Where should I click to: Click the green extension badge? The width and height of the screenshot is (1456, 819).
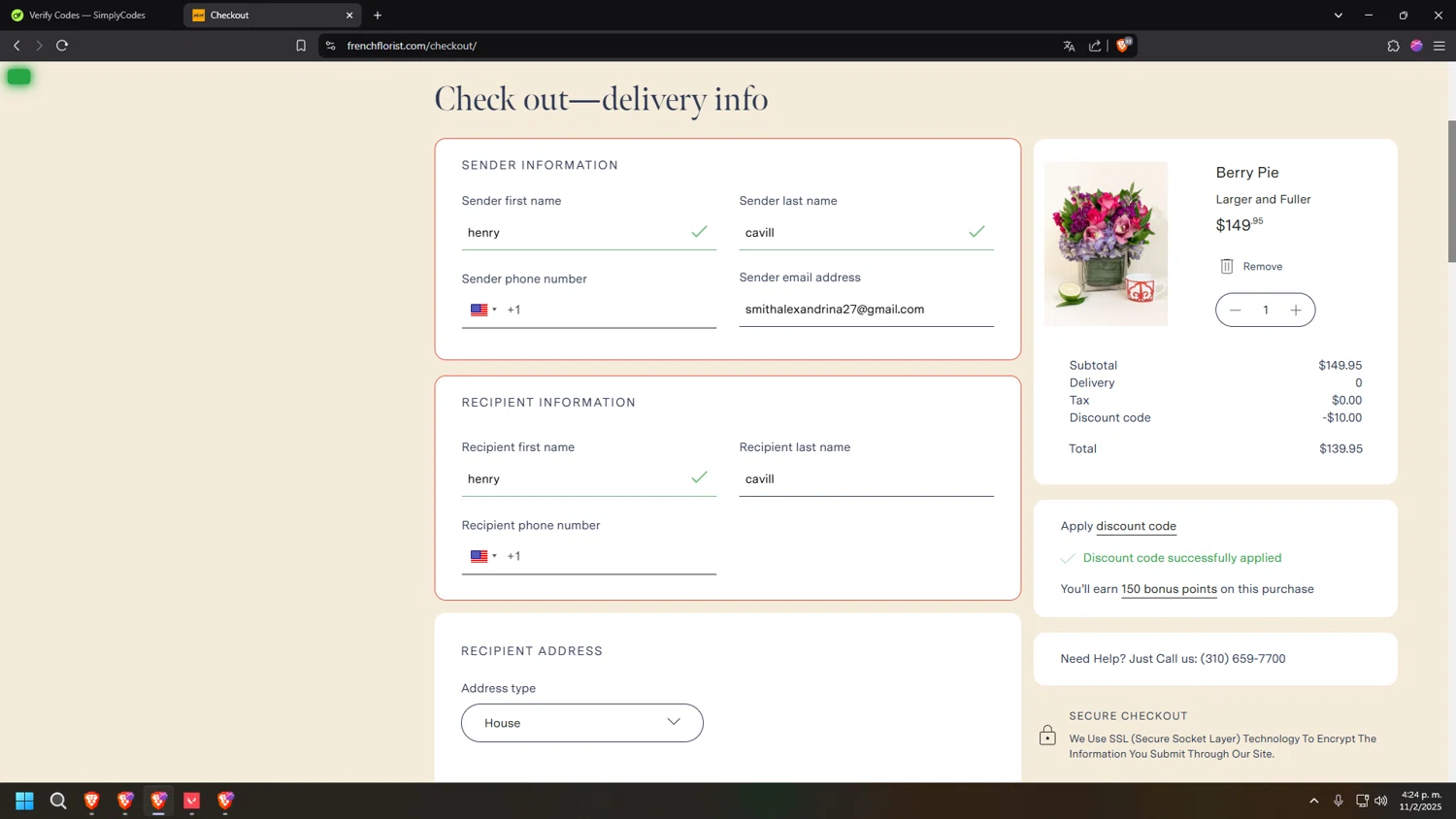point(18,77)
